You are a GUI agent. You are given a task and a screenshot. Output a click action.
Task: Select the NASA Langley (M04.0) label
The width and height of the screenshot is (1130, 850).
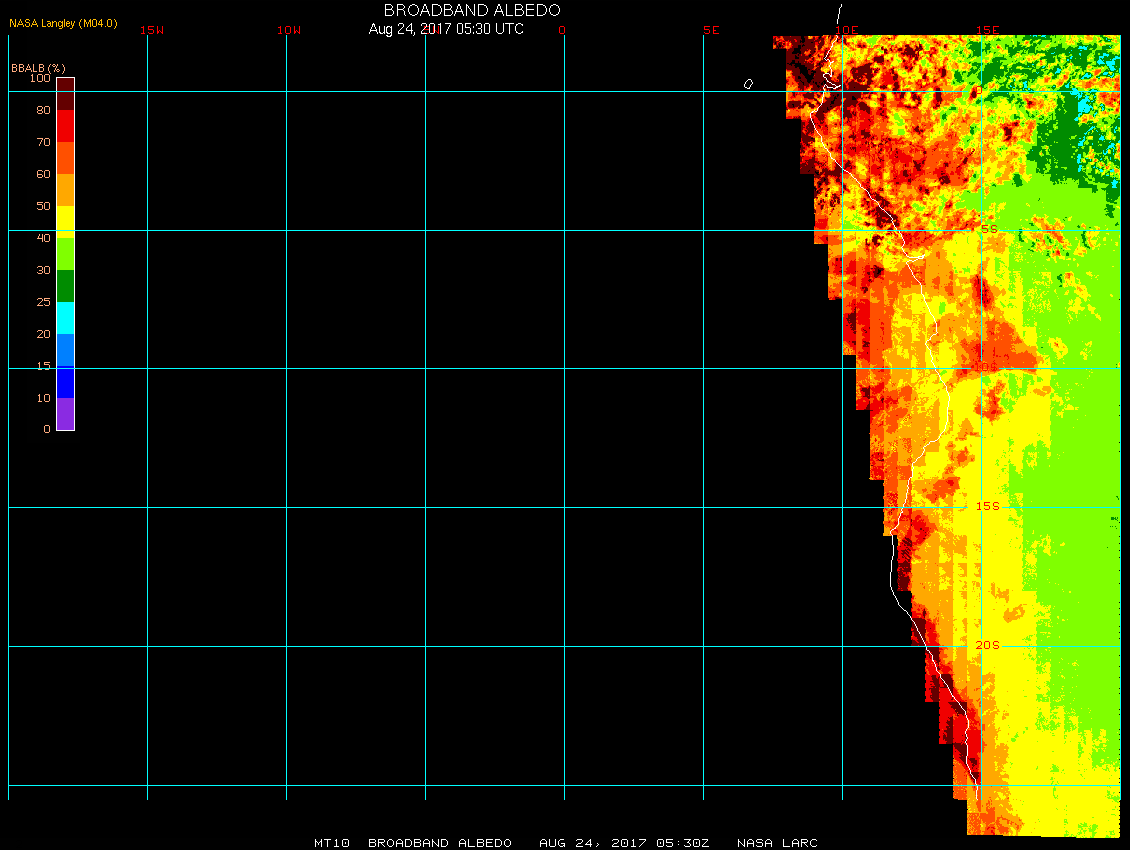[63, 23]
